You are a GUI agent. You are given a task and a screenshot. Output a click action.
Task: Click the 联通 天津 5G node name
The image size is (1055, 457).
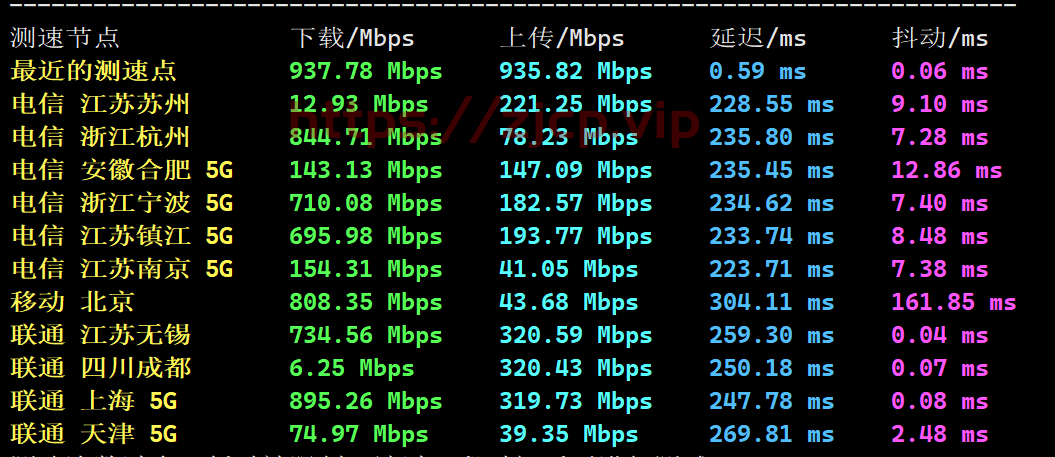coord(94,434)
